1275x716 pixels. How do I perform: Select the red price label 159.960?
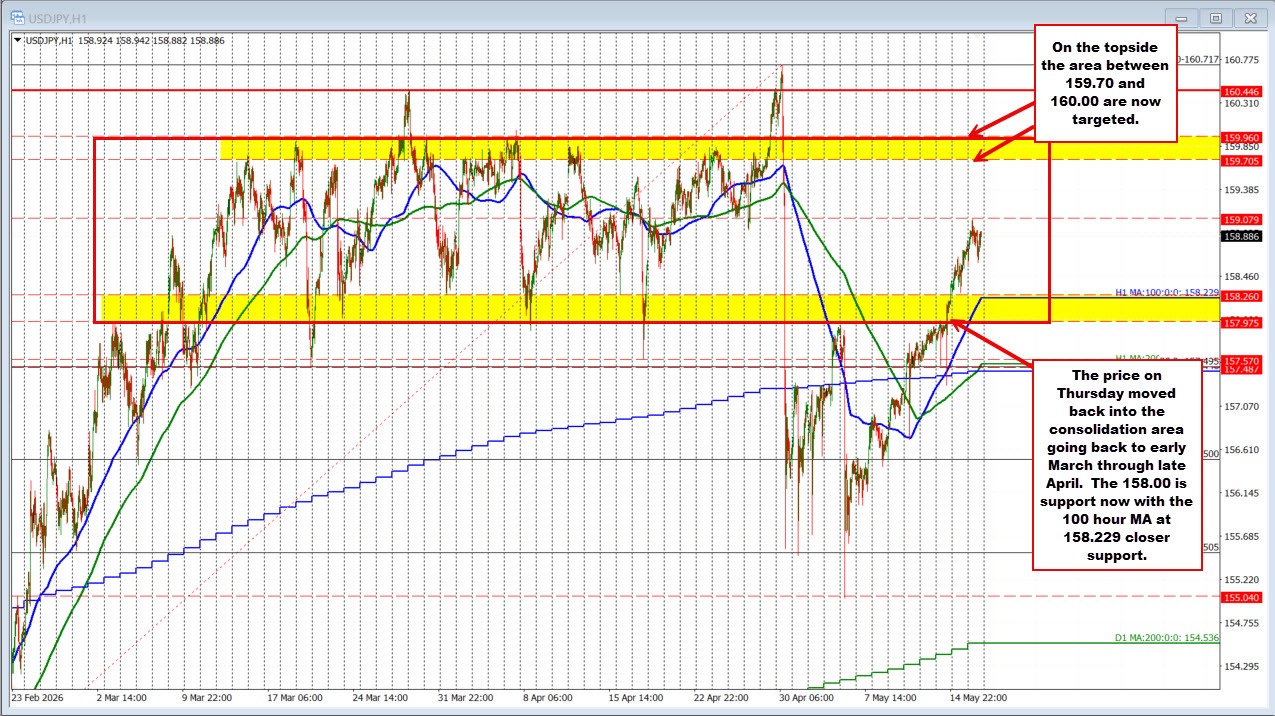click(x=1240, y=138)
